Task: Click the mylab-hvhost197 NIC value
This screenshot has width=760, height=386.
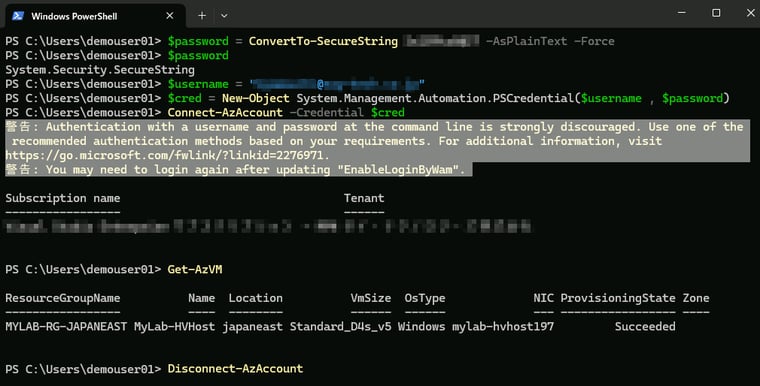Action: (x=503, y=326)
